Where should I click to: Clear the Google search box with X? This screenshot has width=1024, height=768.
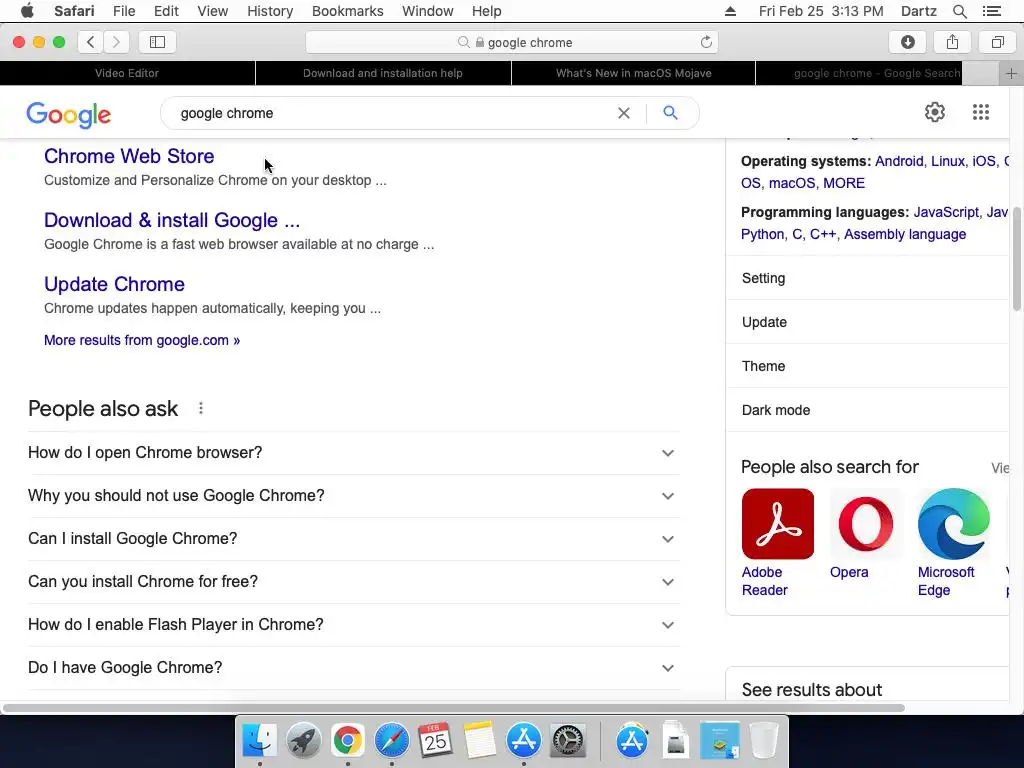624,113
